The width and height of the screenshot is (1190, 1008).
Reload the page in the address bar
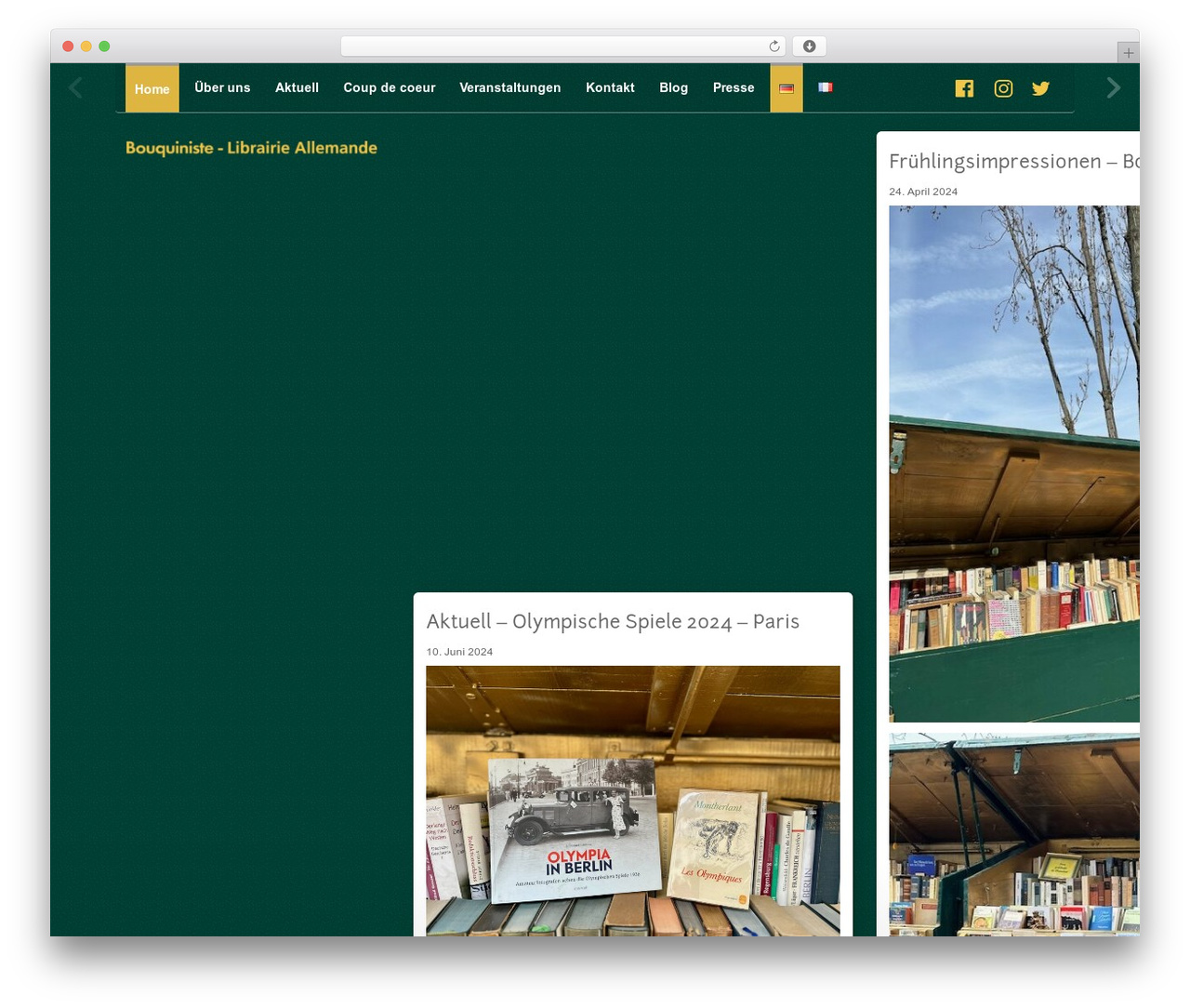pos(774,46)
